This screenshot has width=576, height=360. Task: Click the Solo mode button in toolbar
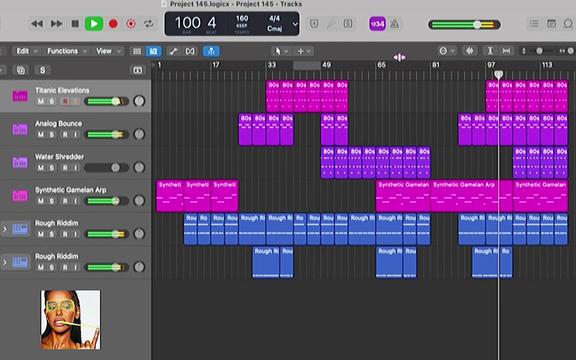348,24
